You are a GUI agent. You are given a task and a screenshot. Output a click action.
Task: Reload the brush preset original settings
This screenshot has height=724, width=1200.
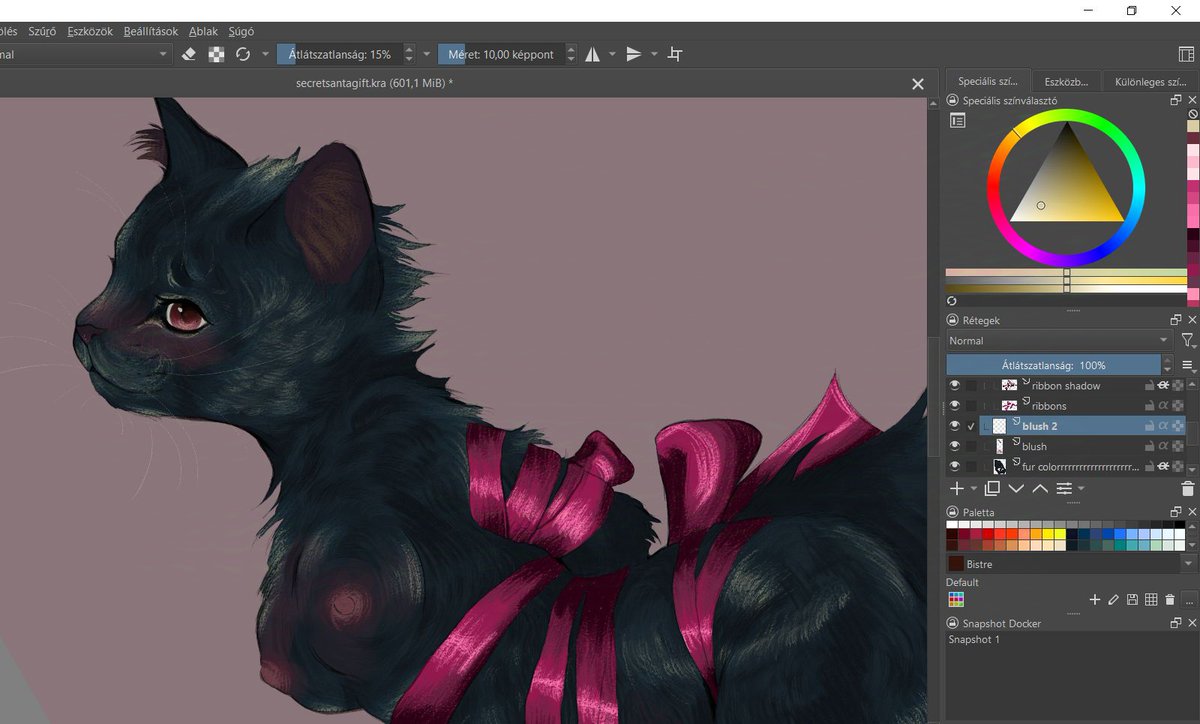(243, 53)
